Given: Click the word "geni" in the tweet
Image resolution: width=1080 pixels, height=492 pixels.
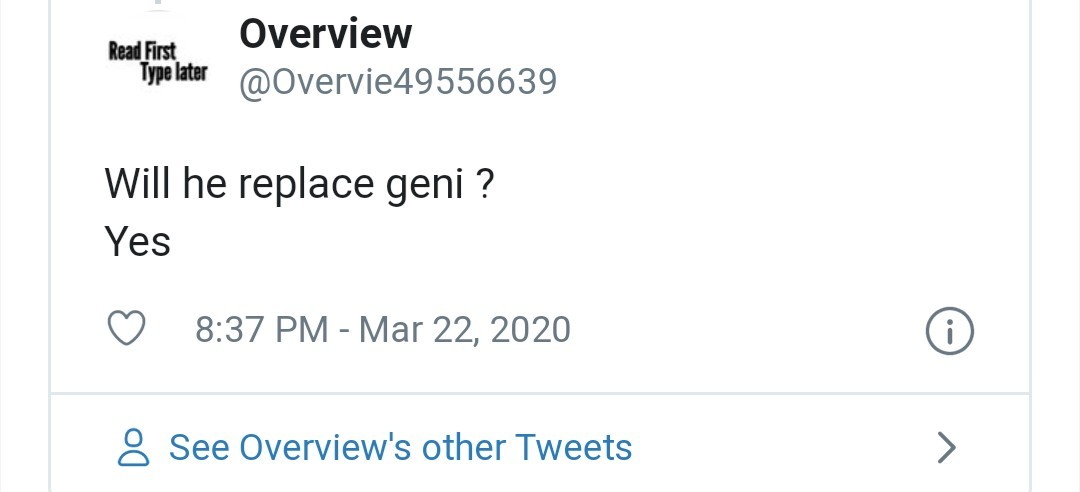Looking at the screenshot, I should point(426,185).
